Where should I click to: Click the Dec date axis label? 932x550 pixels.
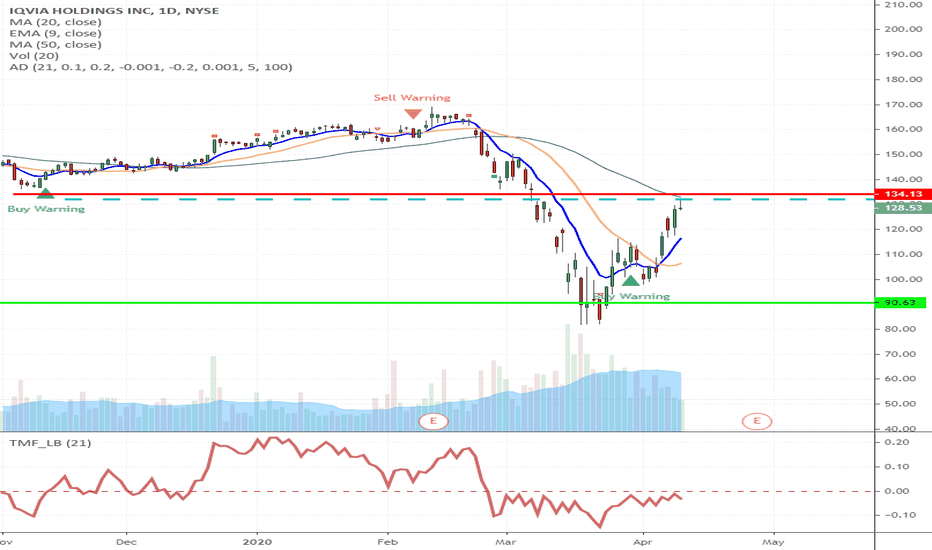[x=127, y=542]
